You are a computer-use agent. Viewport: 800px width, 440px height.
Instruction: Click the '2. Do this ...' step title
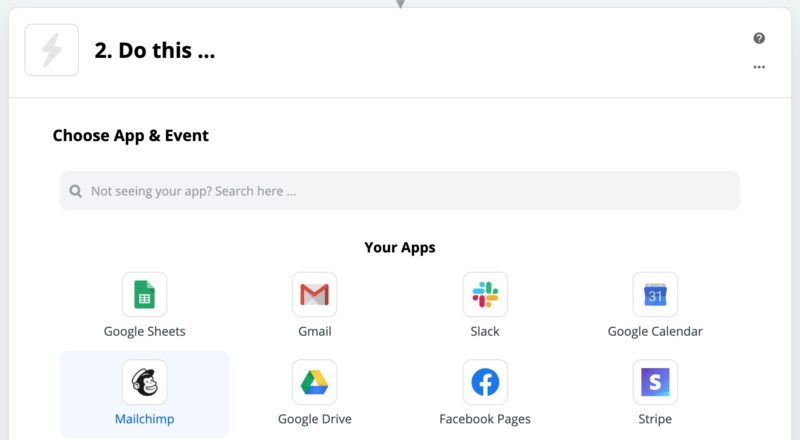pos(155,51)
